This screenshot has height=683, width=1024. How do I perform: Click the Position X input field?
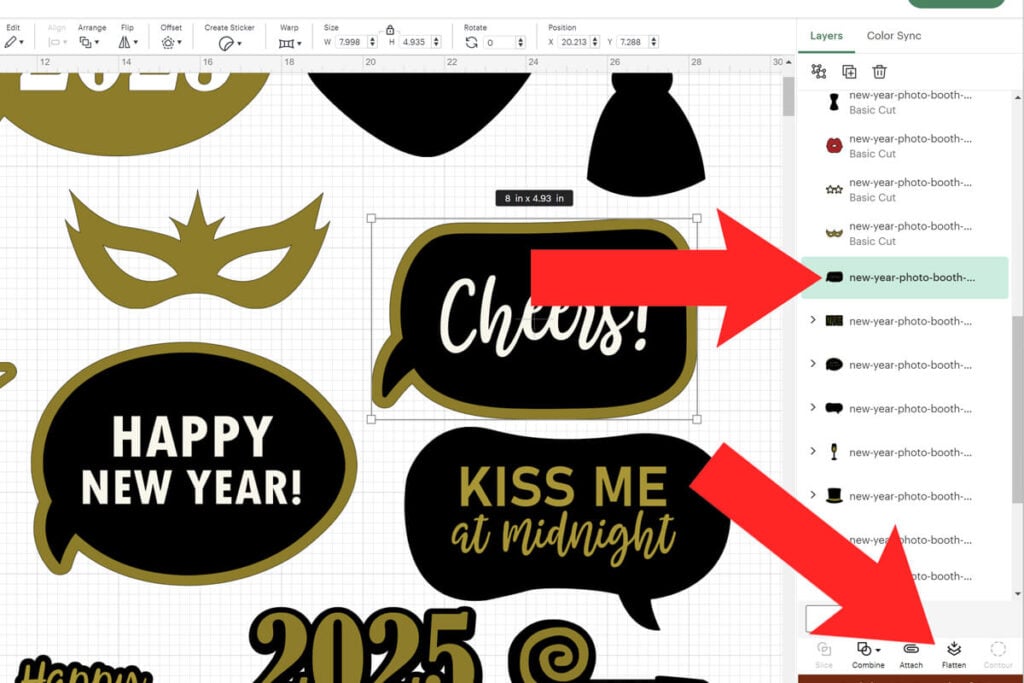(x=573, y=42)
